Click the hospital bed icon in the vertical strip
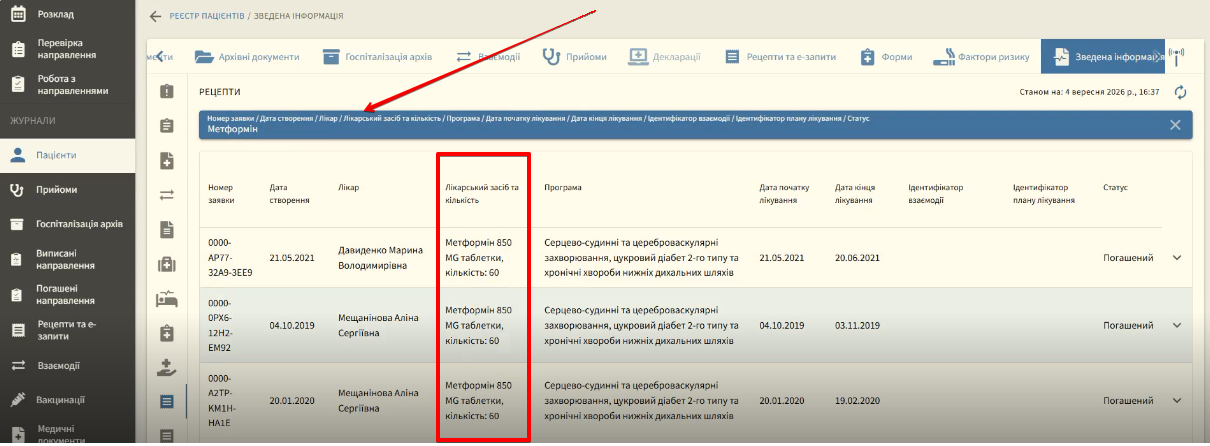Image resolution: width=1210 pixels, height=446 pixels. click(167, 298)
